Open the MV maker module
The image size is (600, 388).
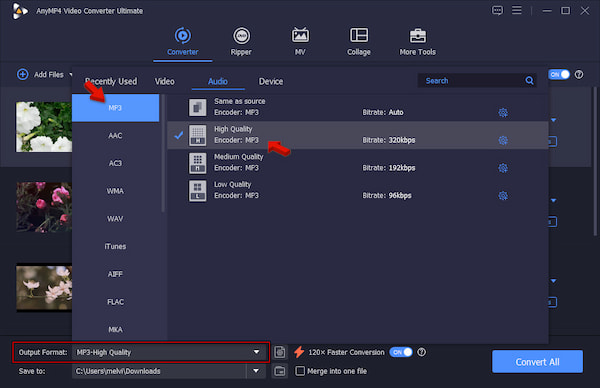300,41
